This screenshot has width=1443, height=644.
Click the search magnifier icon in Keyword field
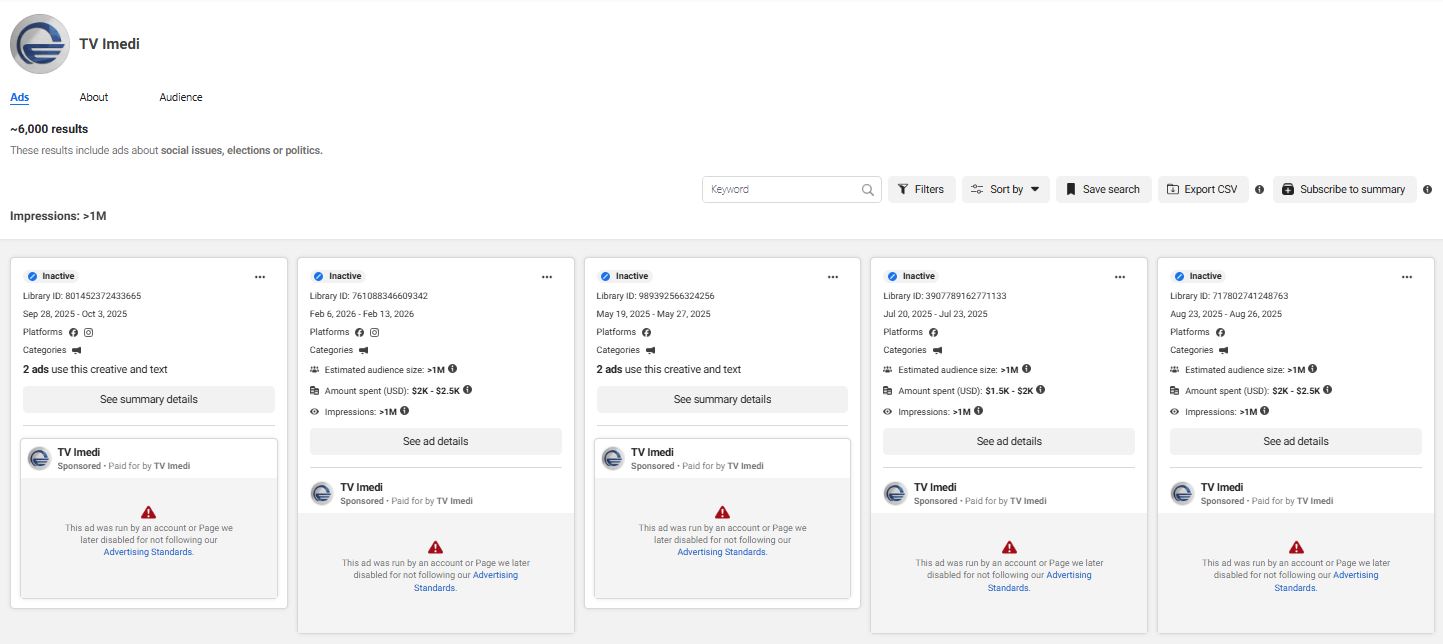pos(867,190)
